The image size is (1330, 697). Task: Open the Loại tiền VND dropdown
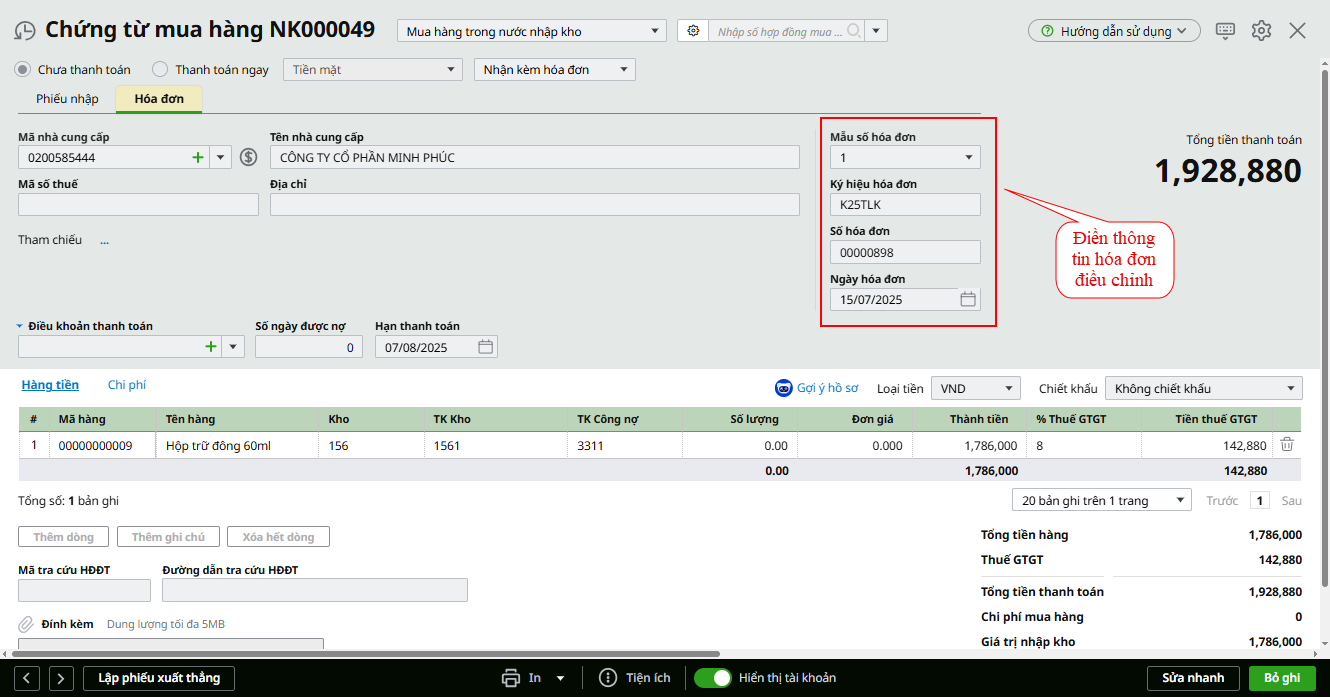click(x=975, y=388)
